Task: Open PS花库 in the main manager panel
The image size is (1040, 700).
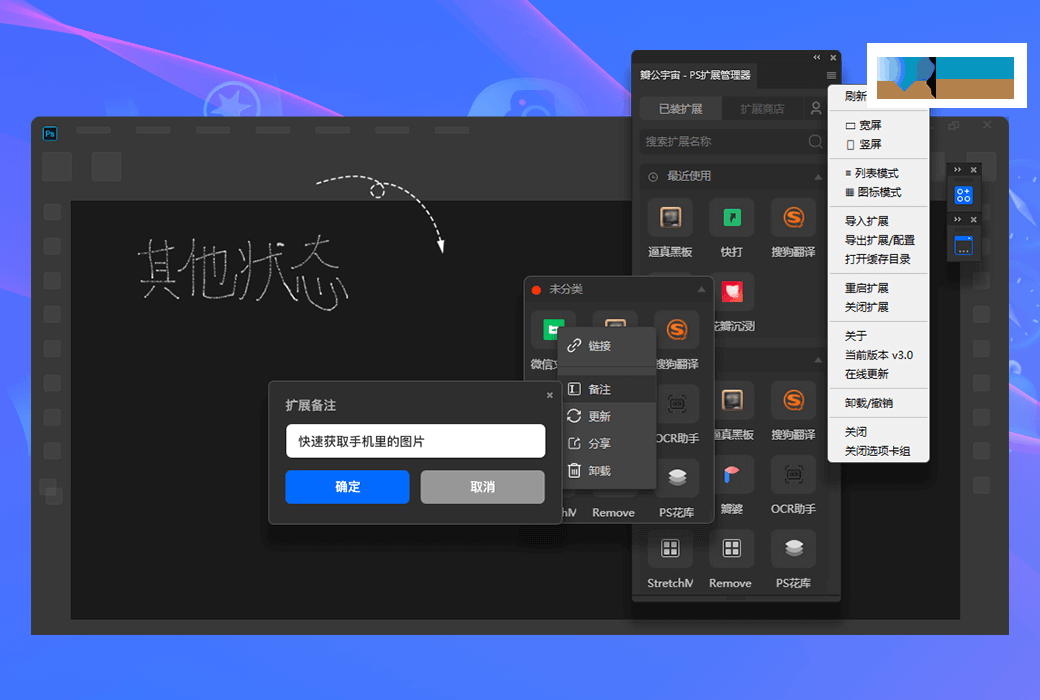Action: point(793,548)
